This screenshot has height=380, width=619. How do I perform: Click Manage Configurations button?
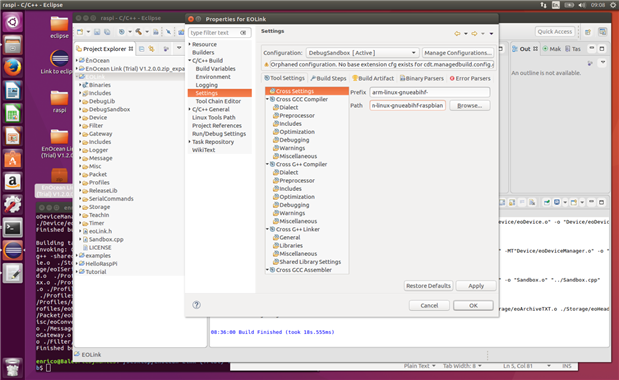pos(458,52)
